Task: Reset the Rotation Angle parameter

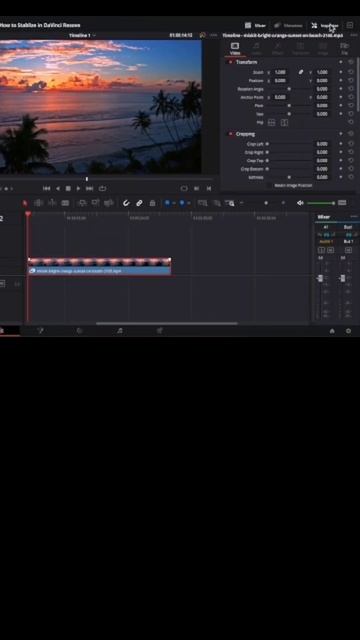Action: point(351,89)
